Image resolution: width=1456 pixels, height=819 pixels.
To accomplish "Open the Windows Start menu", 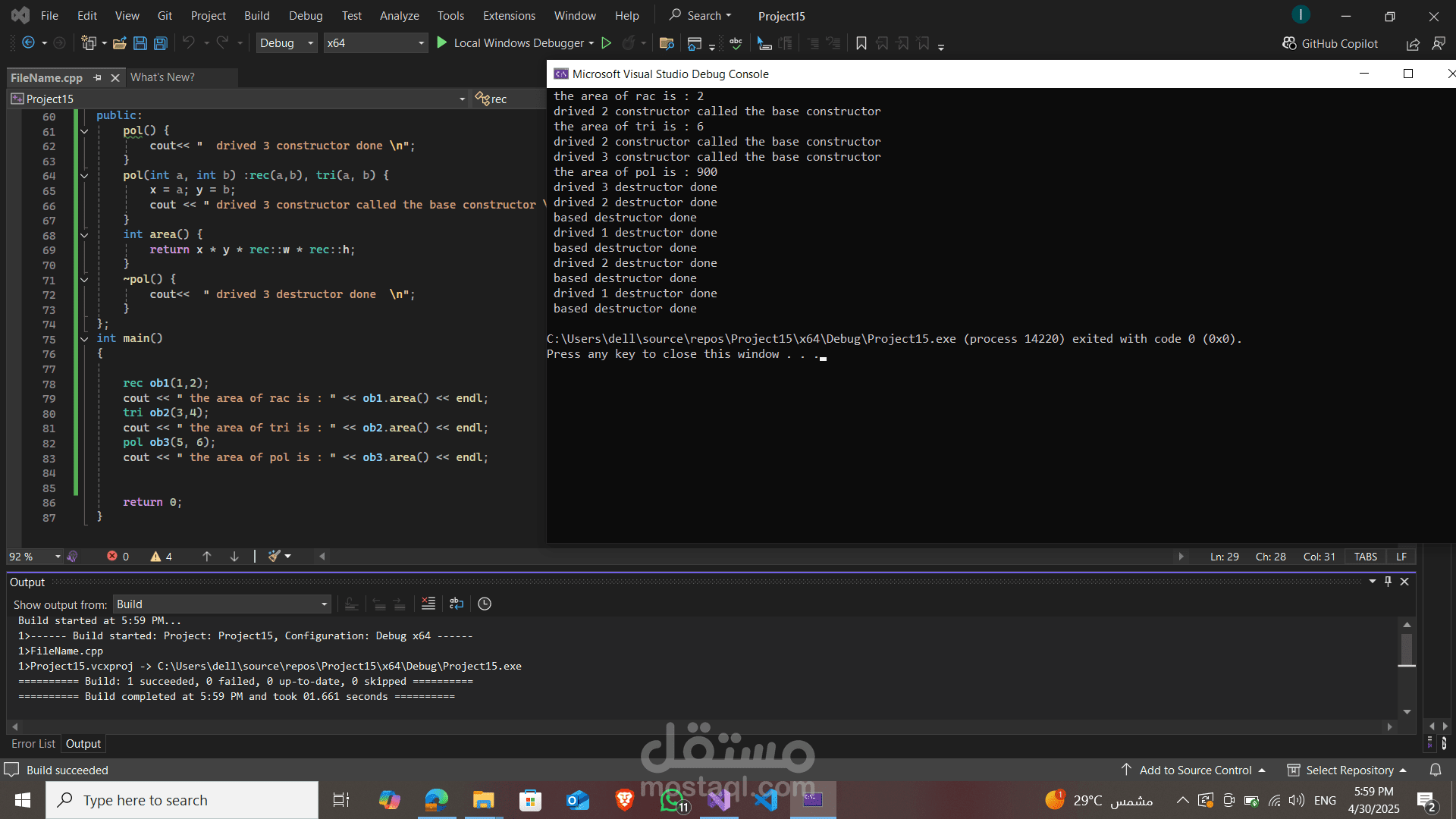I will coord(22,800).
